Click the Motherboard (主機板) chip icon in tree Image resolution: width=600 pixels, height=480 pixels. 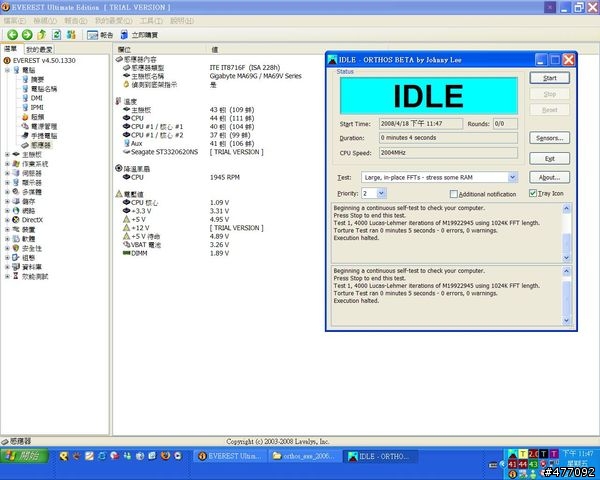point(16,154)
